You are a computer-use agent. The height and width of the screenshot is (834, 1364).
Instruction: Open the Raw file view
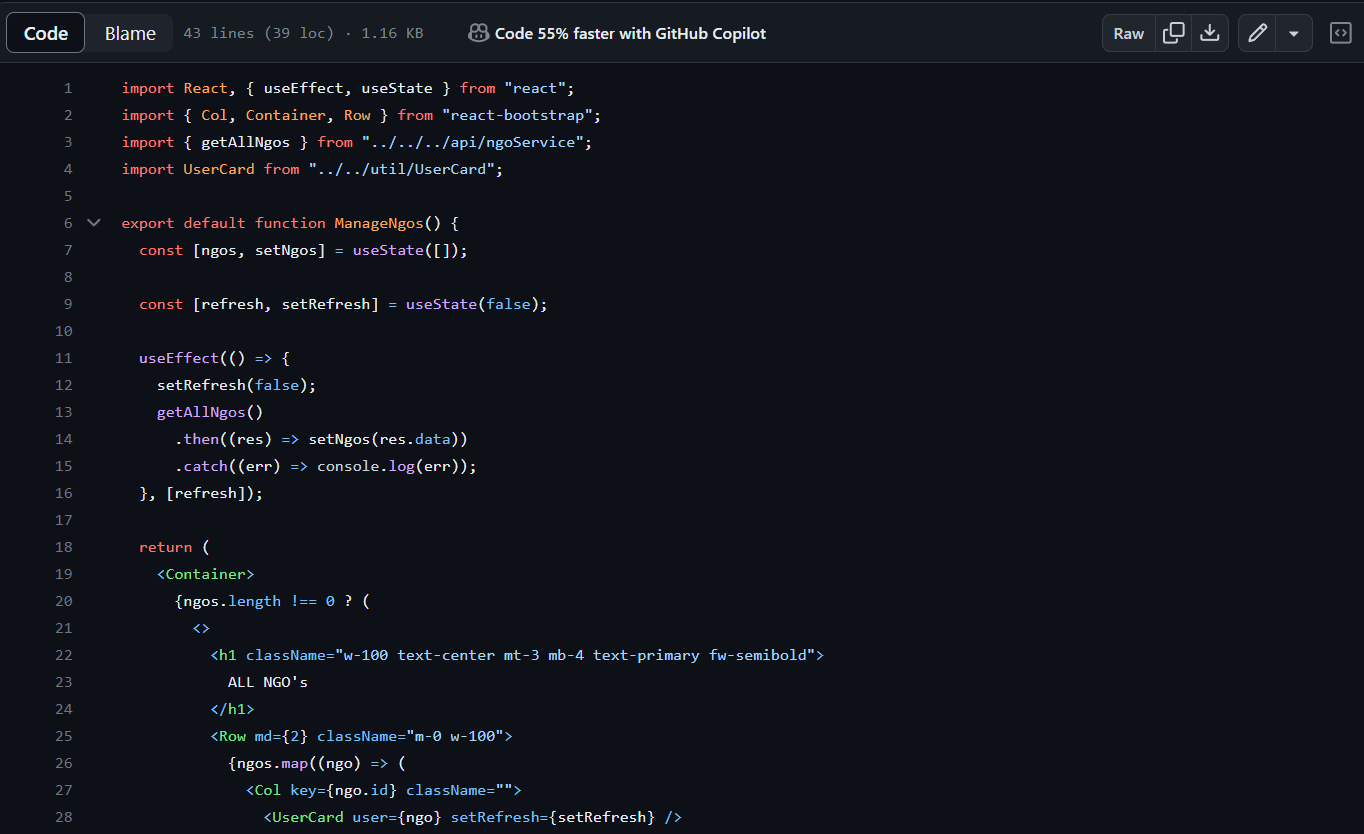tap(1129, 33)
